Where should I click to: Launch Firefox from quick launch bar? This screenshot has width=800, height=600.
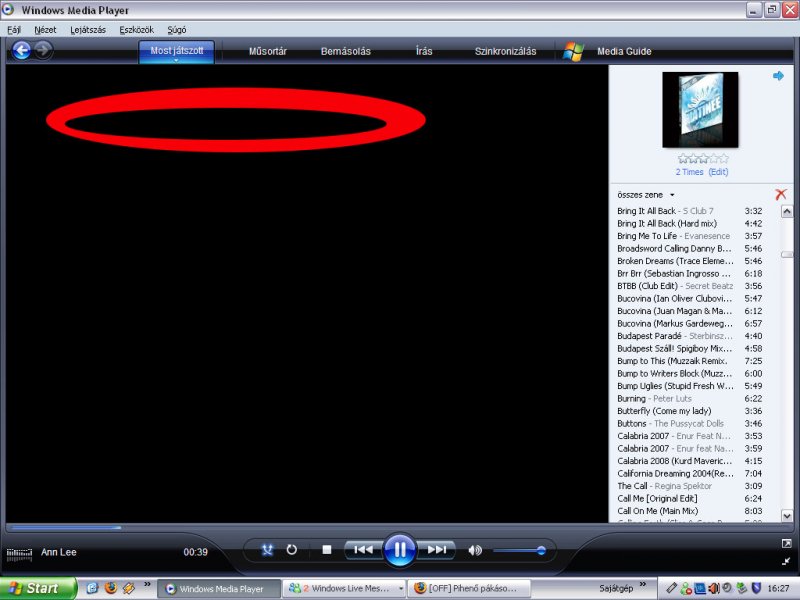[110, 588]
